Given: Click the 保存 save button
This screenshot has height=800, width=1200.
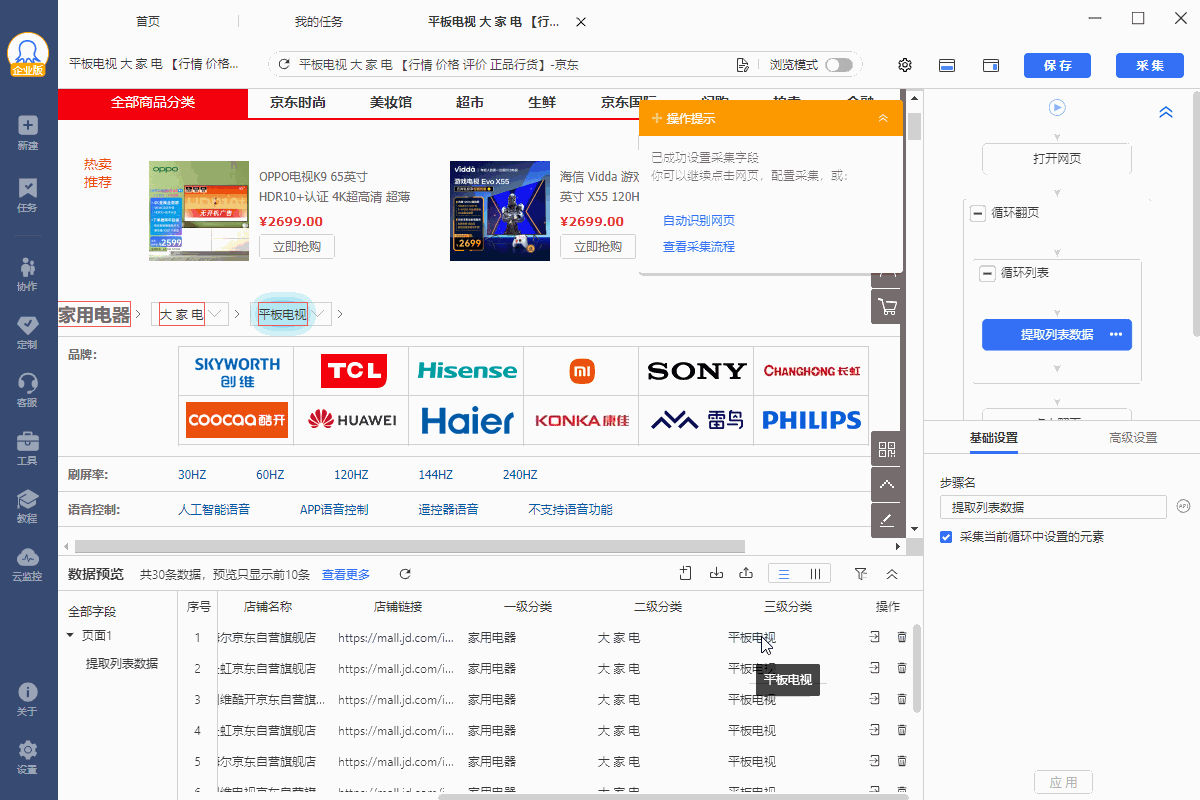Looking at the screenshot, I should coord(1057,65).
